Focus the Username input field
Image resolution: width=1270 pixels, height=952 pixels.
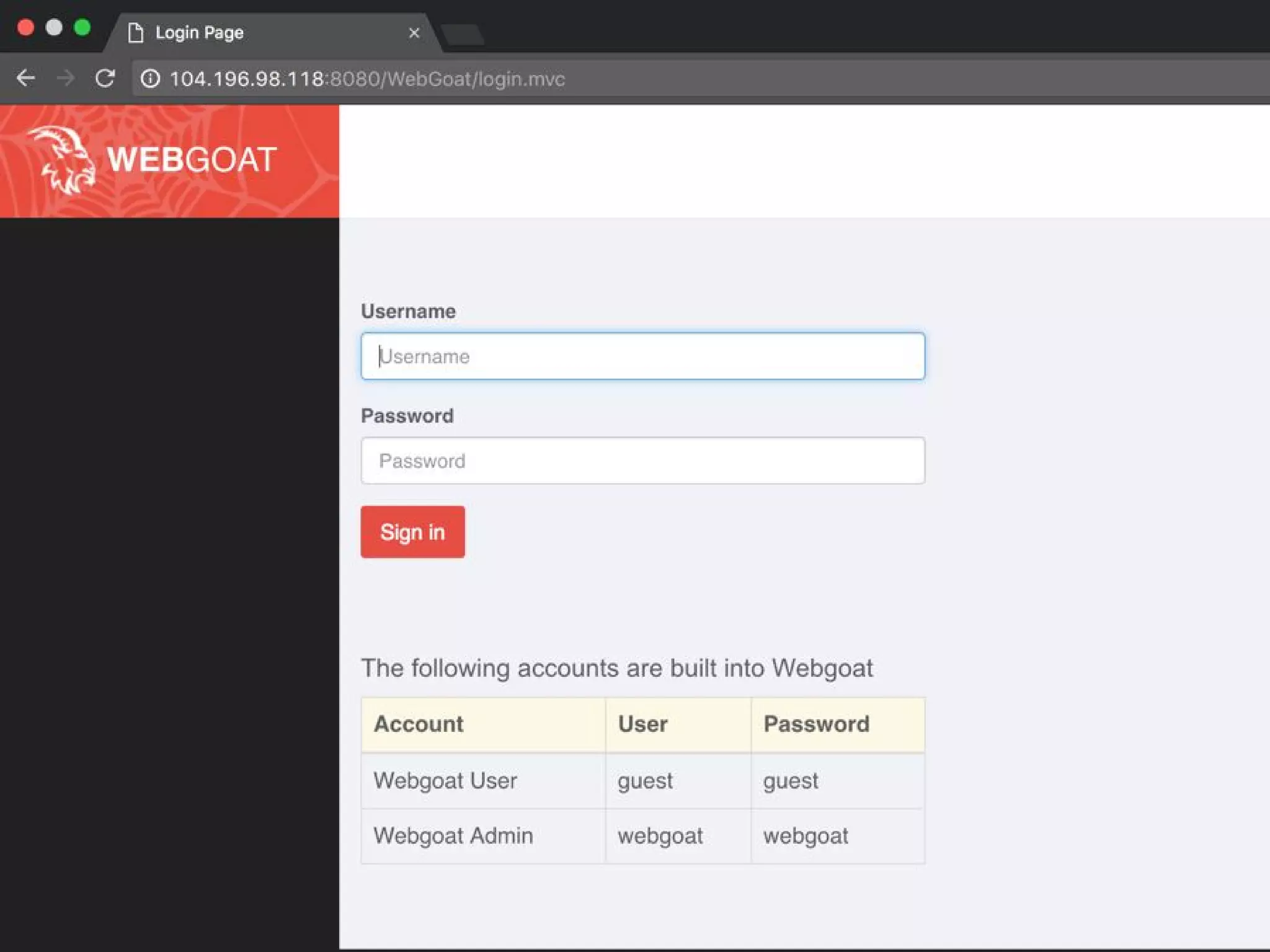point(642,356)
